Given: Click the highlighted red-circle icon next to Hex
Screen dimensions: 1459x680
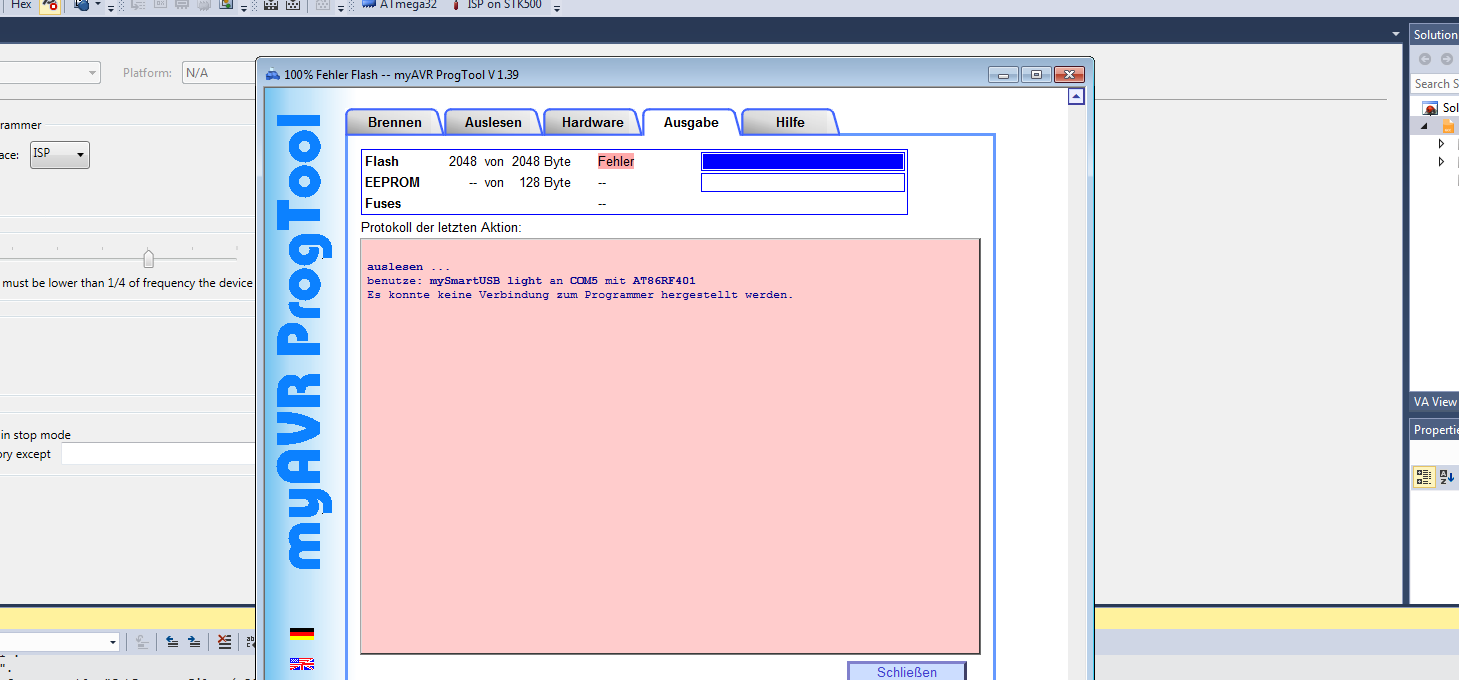Looking at the screenshot, I should pos(50,6).
